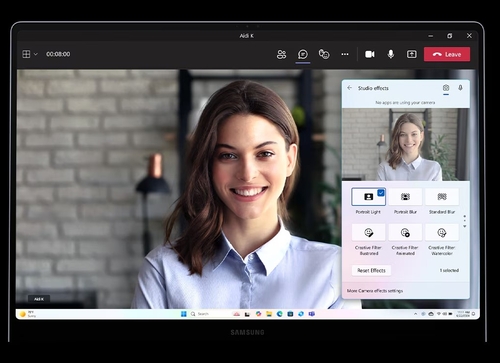This screenshot has width=500, height=363.
Task: Enable the Portrait Blur effect
Action: click(x=405, y=197)
